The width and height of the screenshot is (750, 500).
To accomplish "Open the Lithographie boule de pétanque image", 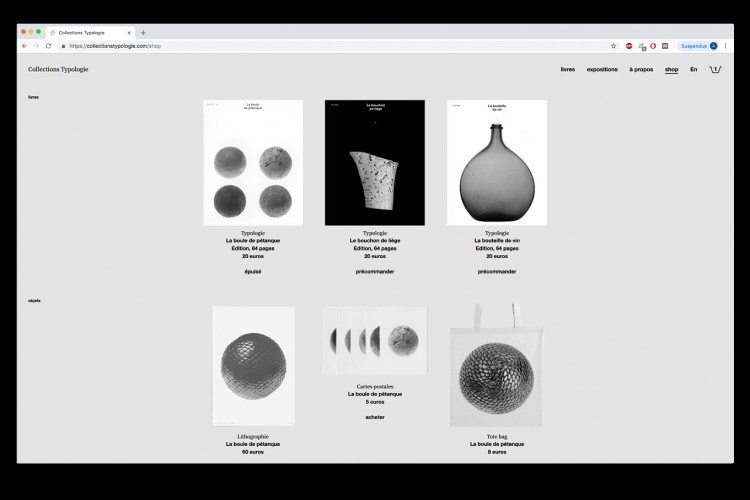I will click(x=254, y=366).
